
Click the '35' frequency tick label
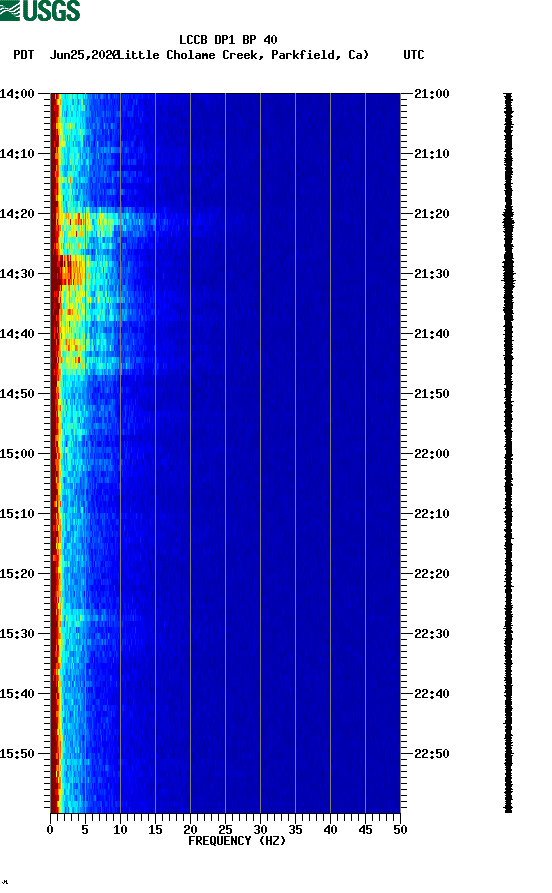coord(295,829)
